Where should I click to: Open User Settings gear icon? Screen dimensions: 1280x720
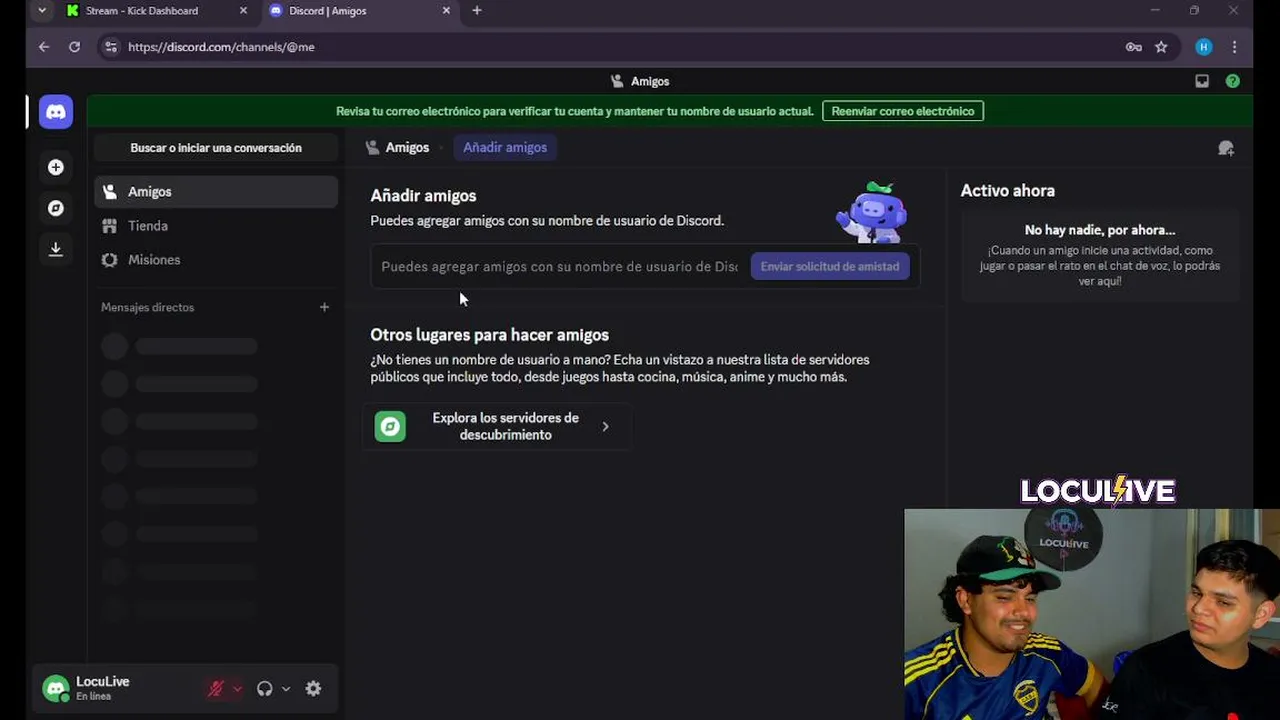pos(313,688)
